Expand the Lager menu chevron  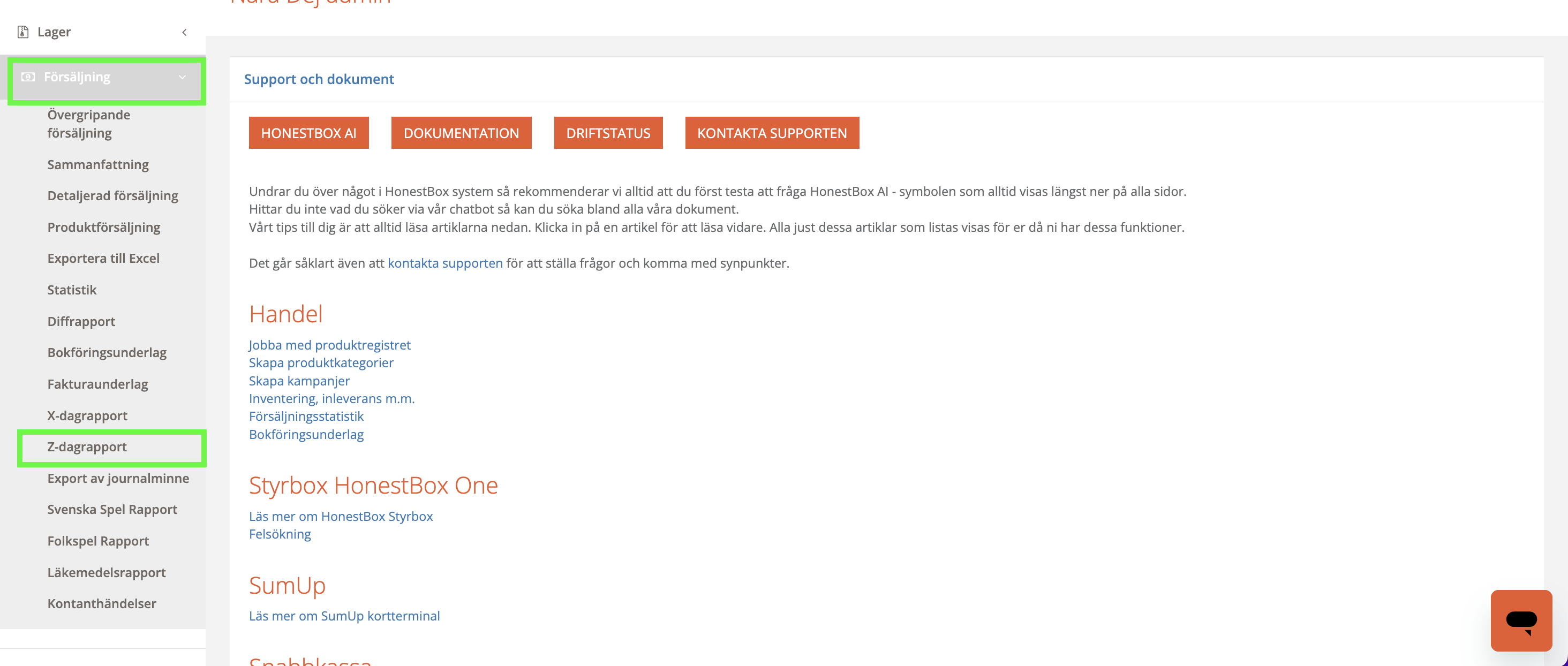click(x=184, y=32)
